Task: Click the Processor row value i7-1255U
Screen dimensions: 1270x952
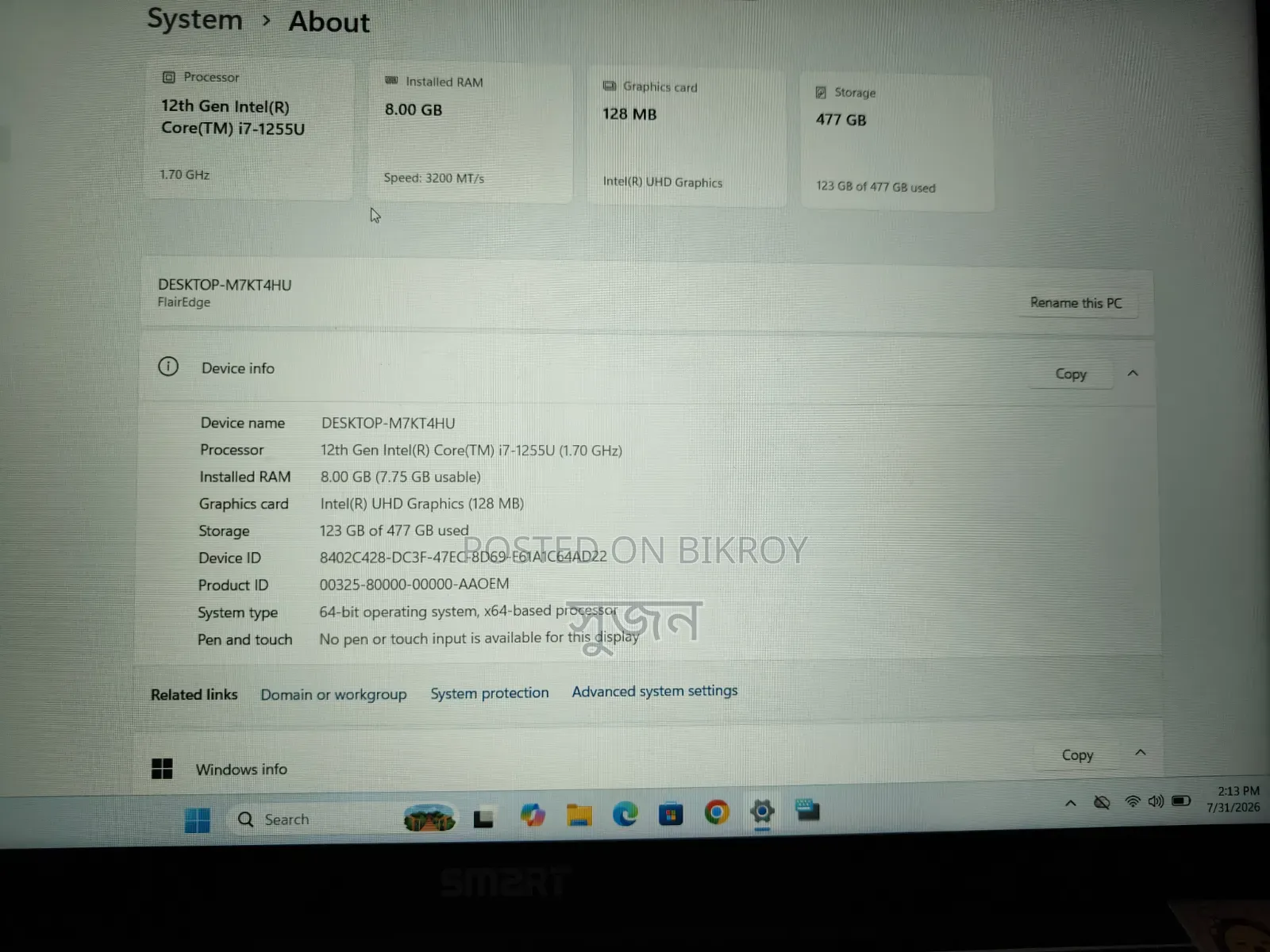Action: pyautogui.click(x=471, y=451)
